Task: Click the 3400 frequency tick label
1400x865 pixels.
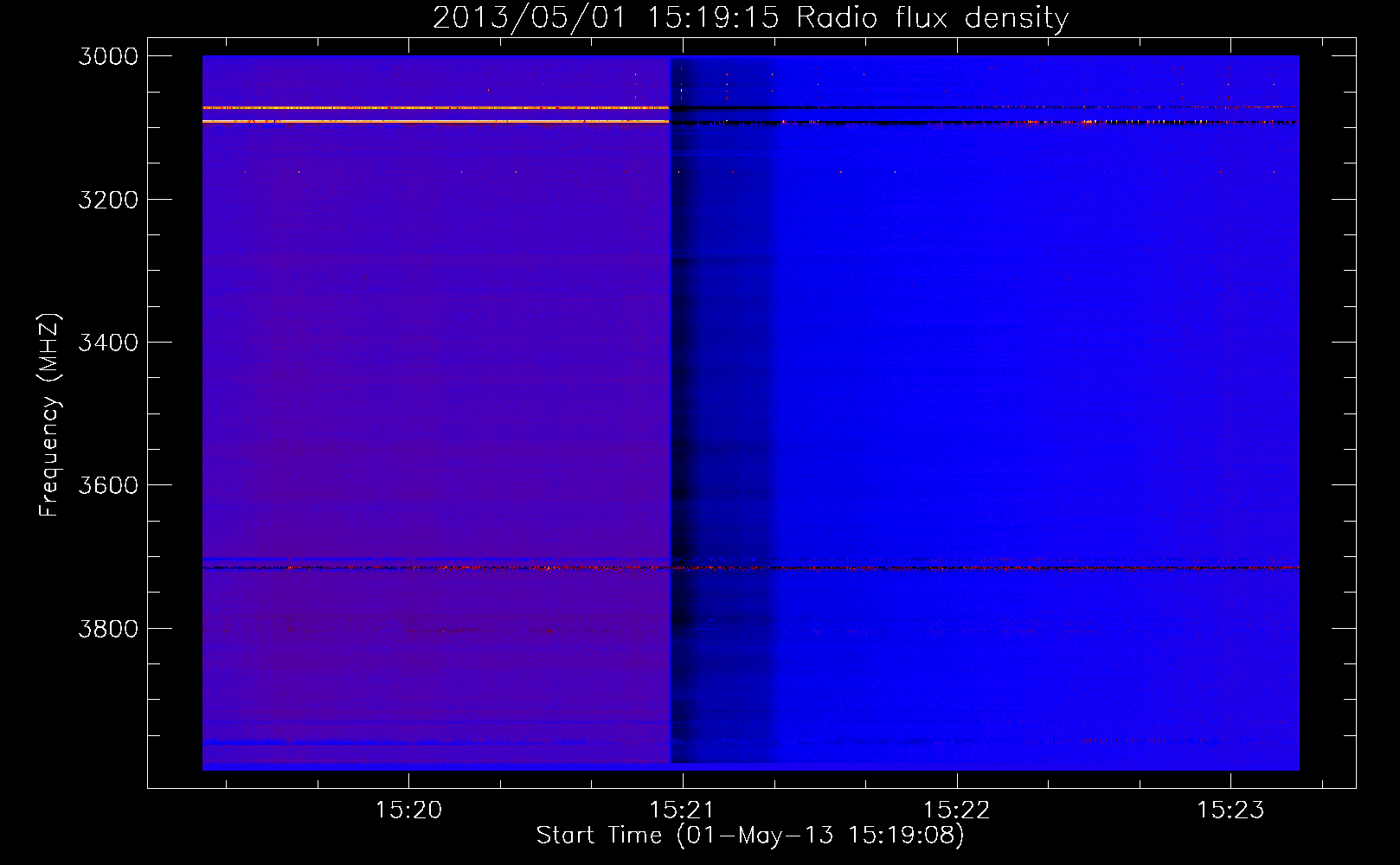Action: (x=108, y=343)
